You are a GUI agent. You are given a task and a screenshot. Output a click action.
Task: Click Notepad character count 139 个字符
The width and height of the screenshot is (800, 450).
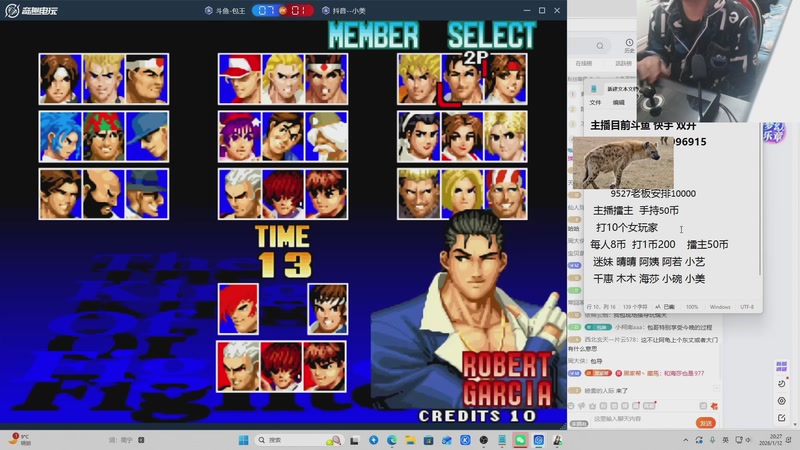tap(635, 307)
